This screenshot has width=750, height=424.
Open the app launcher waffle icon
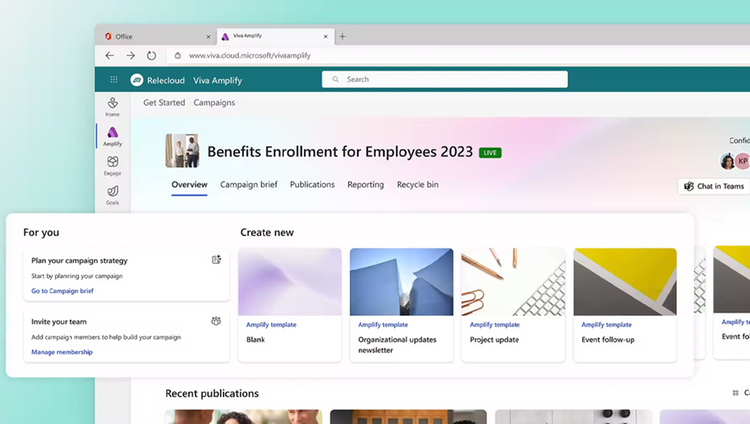(114, 79)
